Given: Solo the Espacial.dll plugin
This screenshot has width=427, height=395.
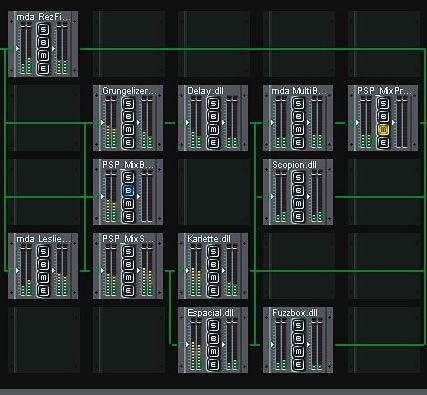Looking at the screenshot, I should click(213, 325).
